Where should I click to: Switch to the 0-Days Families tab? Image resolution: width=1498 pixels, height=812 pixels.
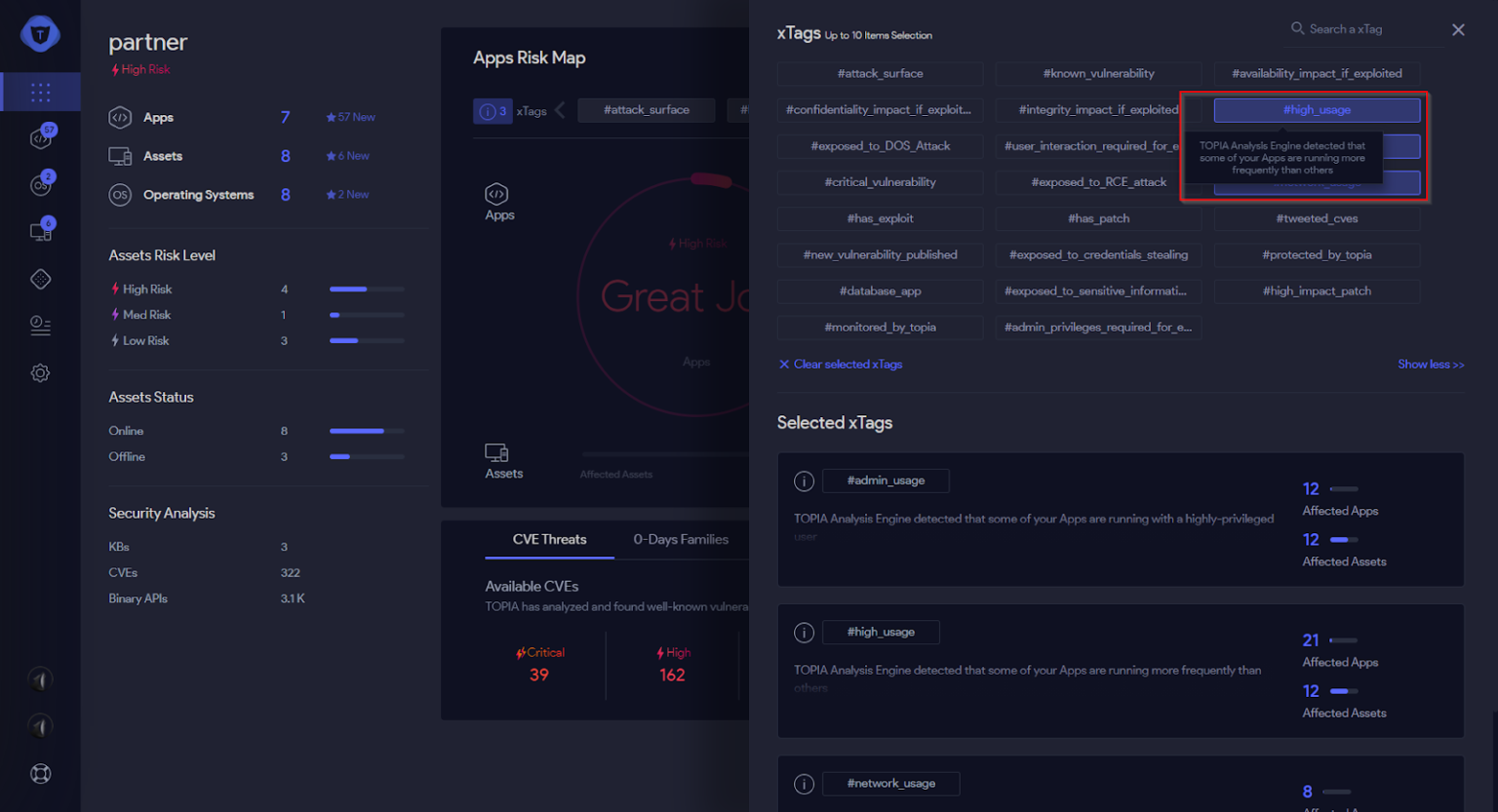point(681,540)
